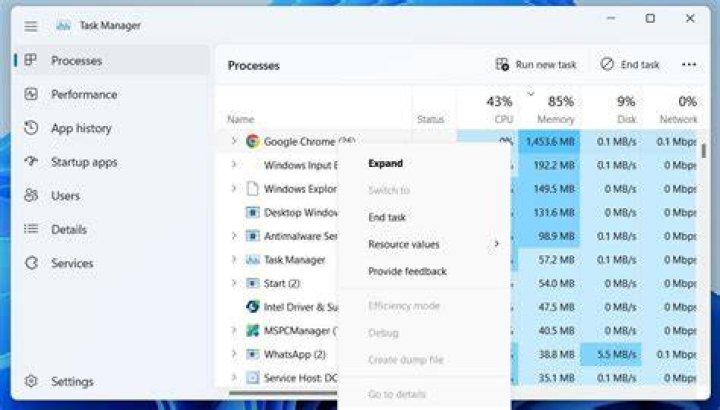Open the Resource values submenu arrow
Viewport: 720px width, 410px height.
[x=496, y=244]
